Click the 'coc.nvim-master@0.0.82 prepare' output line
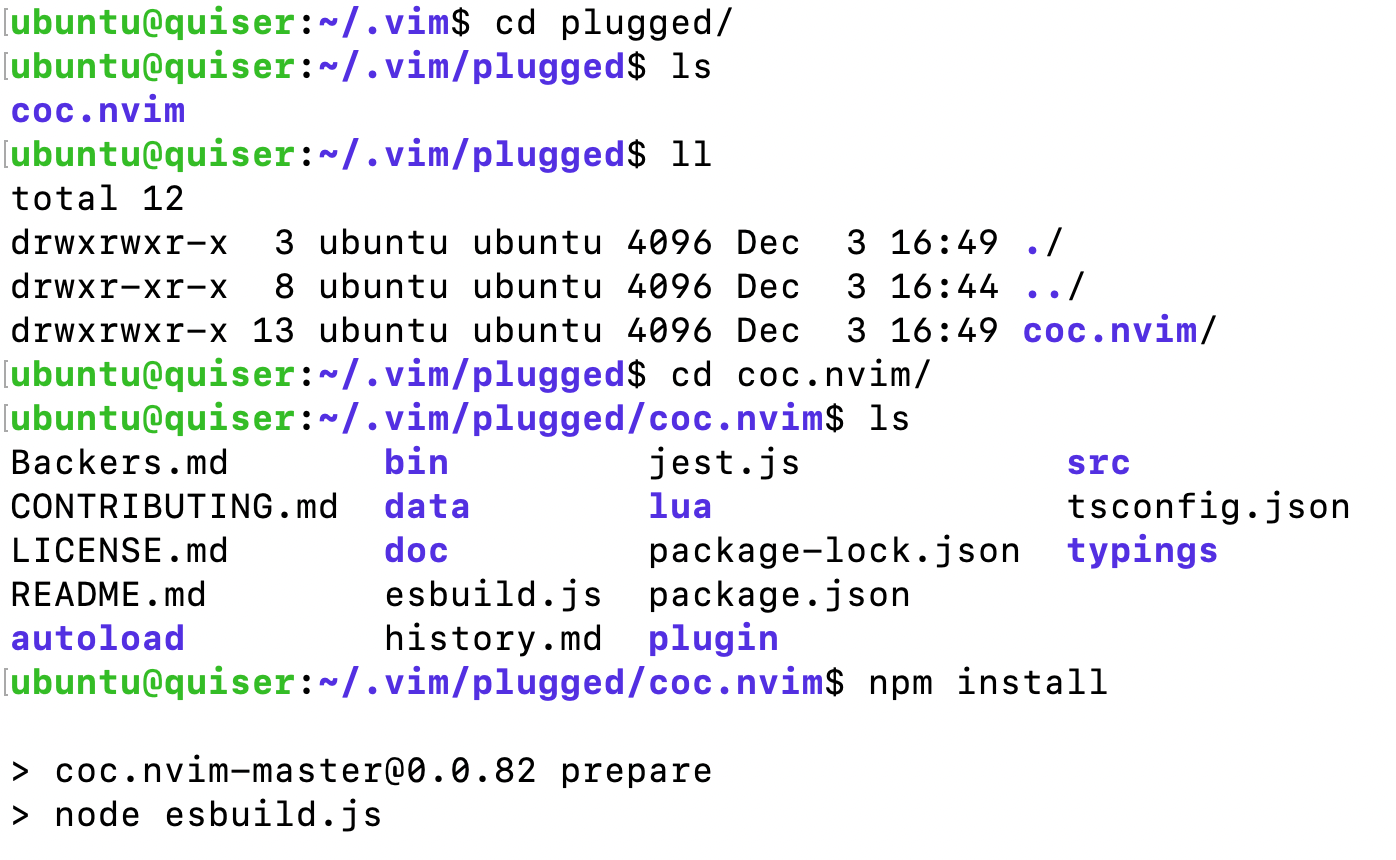 tap(383, 771)
